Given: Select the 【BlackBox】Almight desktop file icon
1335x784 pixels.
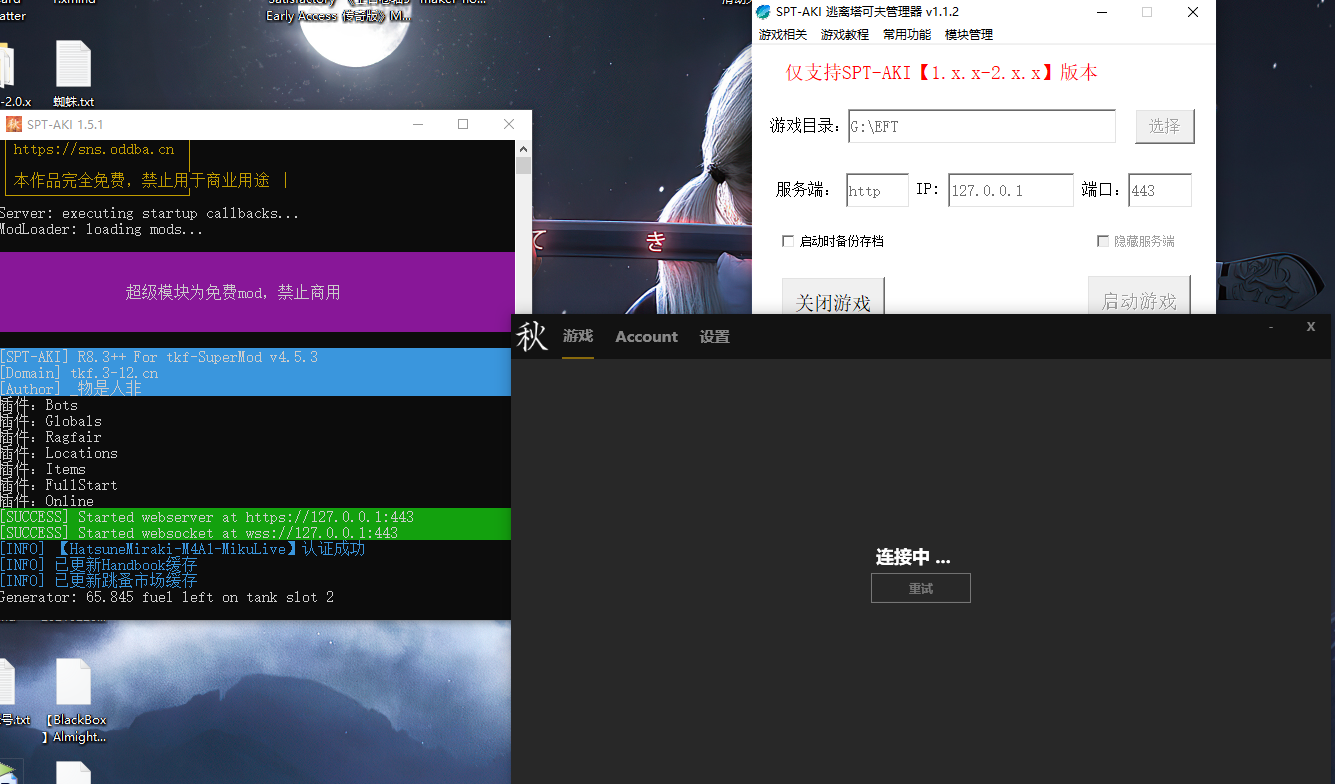Looking at the screenshot, I should click(x=74, y=701).
